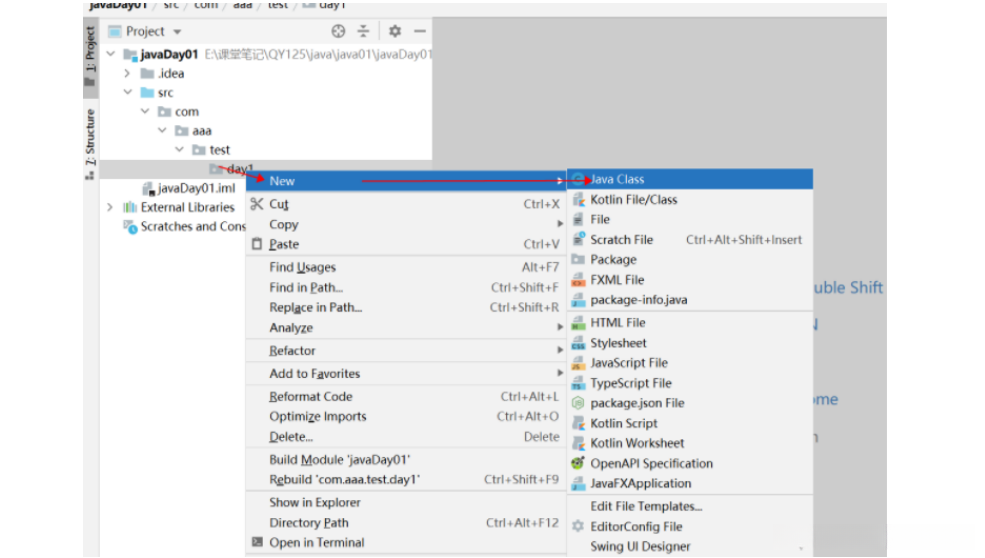Screen dimensions: 985x558
Task: Choose Swing UI Designer
Action: (x=690, y=547)
